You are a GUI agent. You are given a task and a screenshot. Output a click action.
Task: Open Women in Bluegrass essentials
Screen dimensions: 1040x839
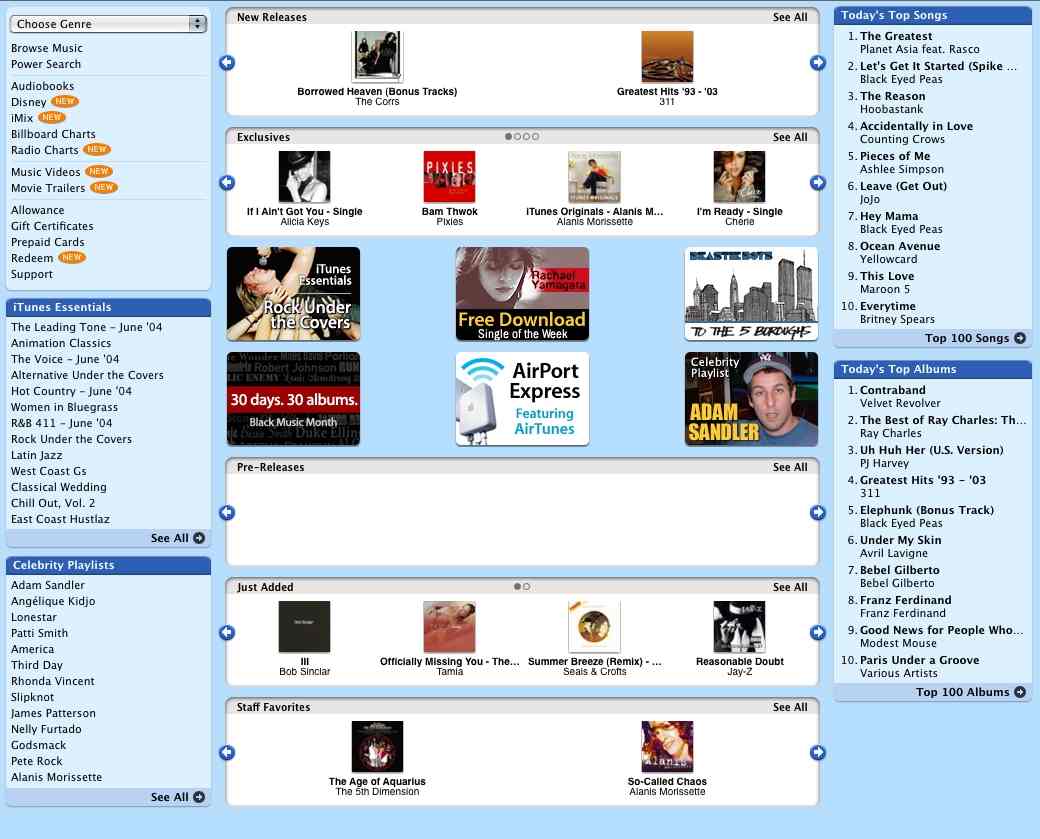pyautogui.click(x=64, y=407)
